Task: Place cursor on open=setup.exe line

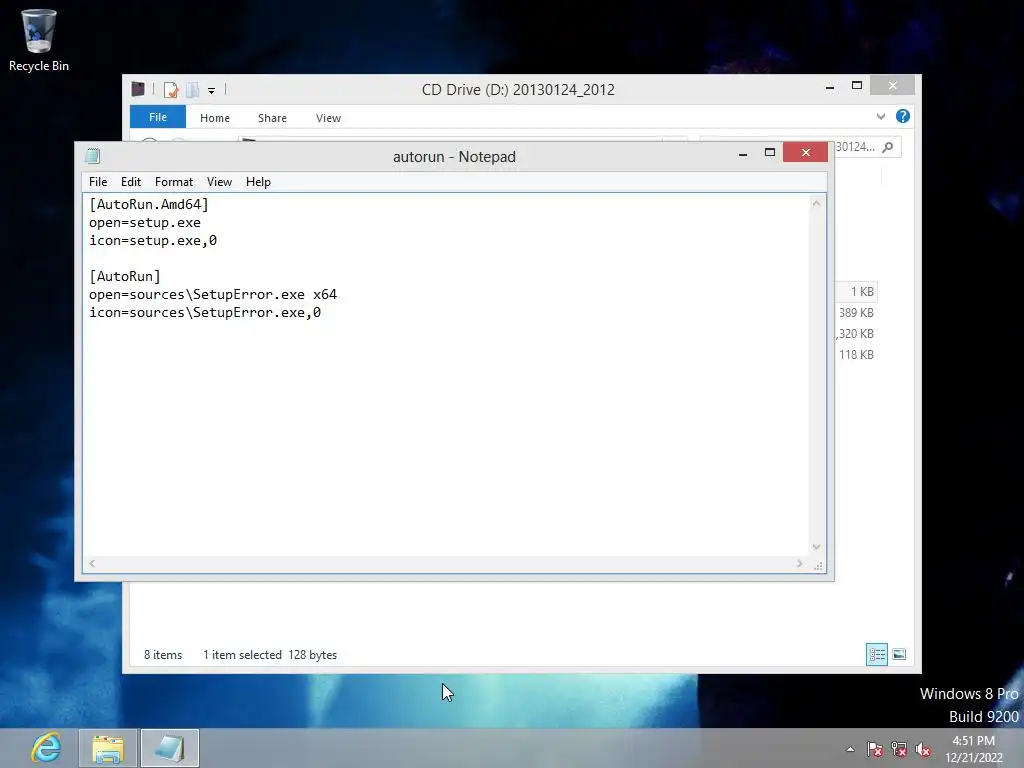Action: 145,223
